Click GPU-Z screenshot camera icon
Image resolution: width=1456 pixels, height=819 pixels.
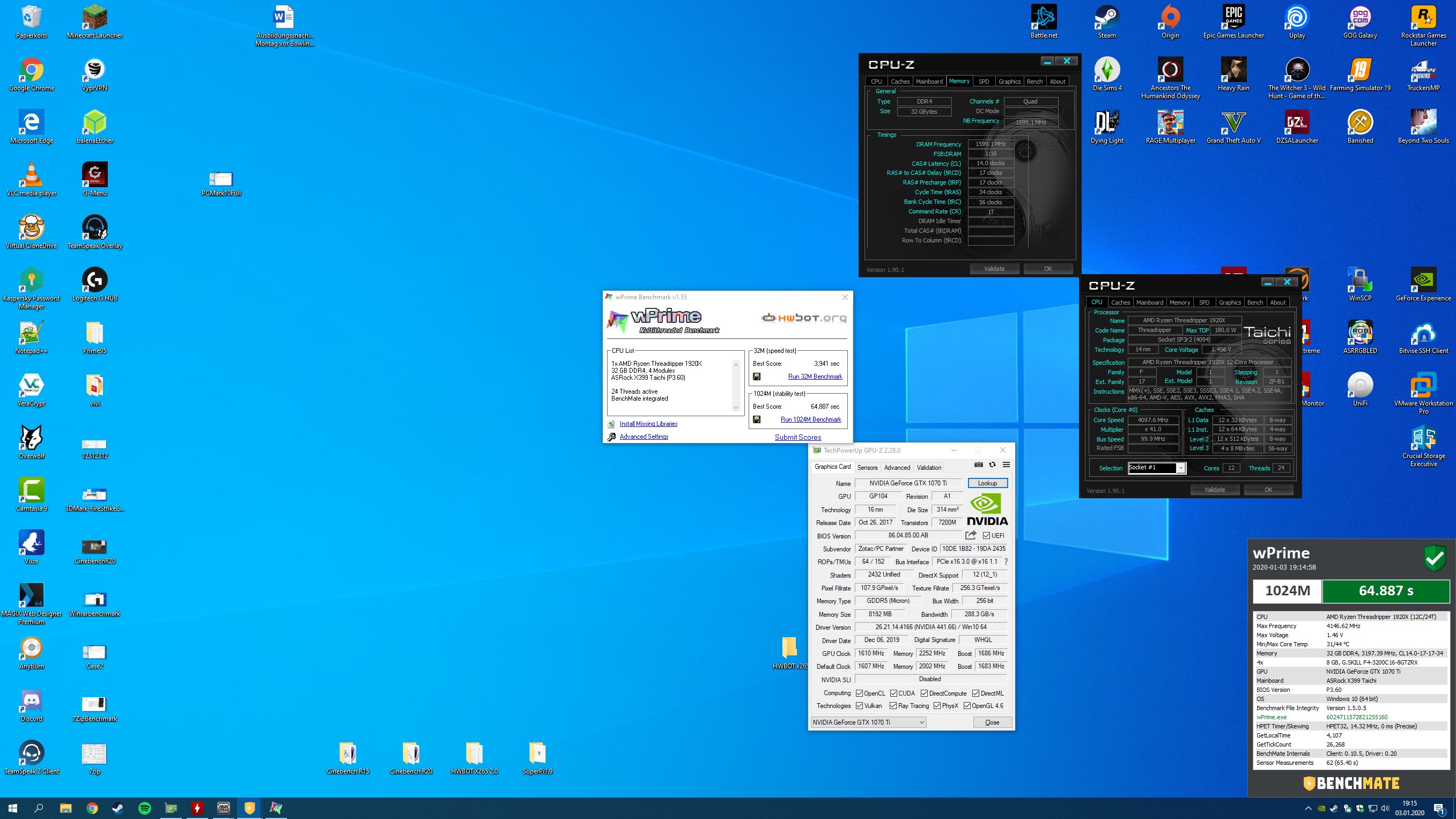point(978,465)
